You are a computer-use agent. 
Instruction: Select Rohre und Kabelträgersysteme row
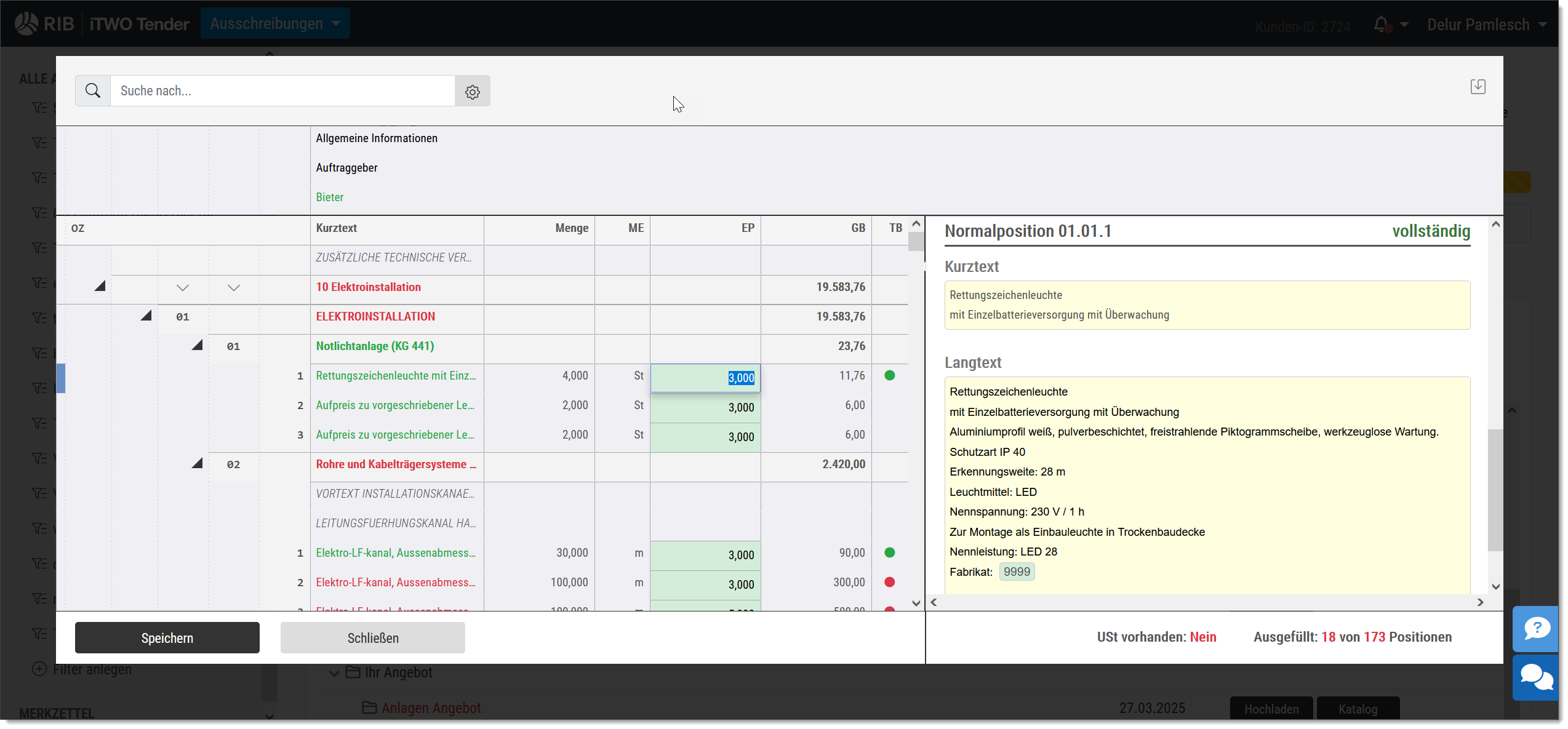click(396, 464)
